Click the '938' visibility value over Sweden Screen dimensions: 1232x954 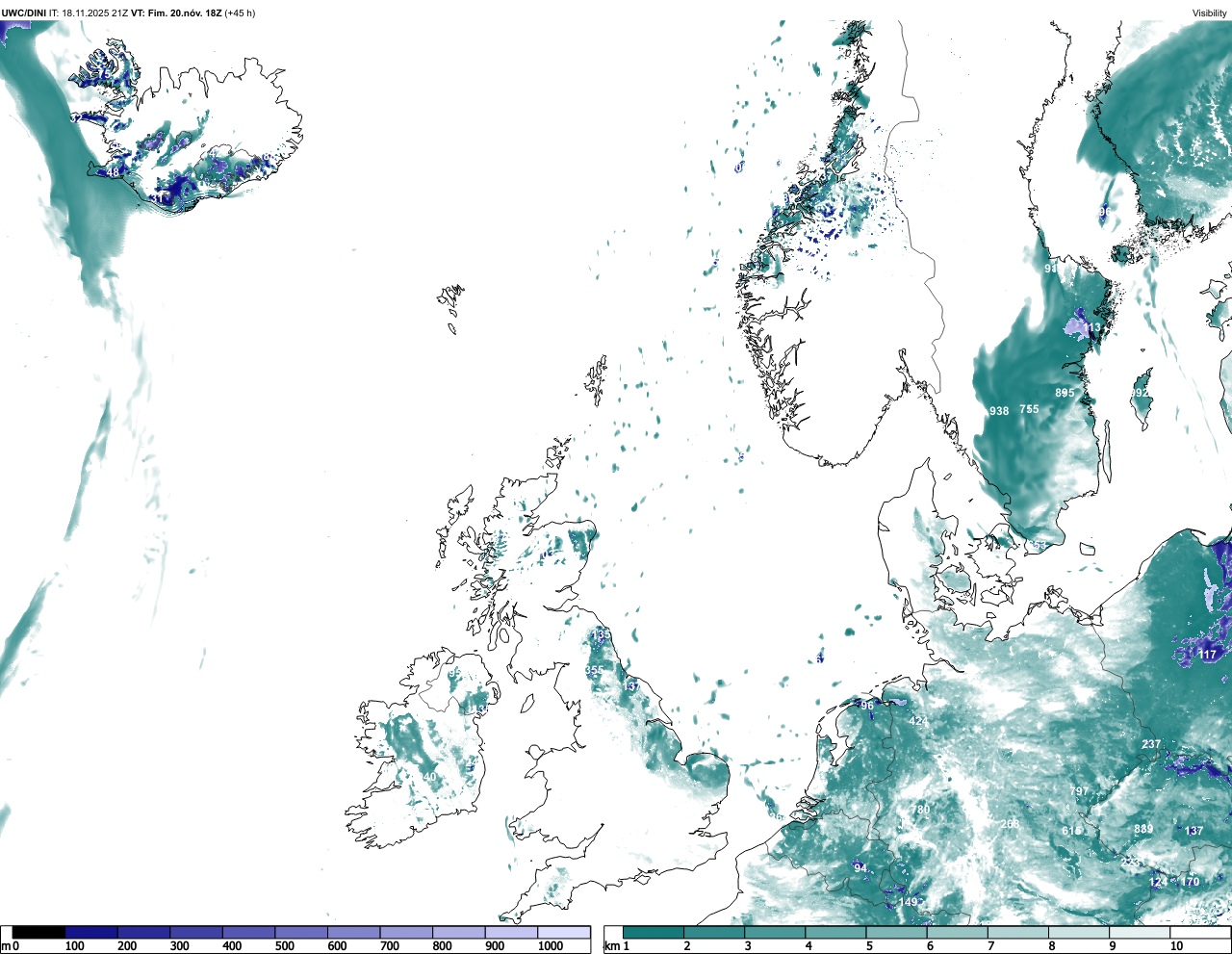999,411
